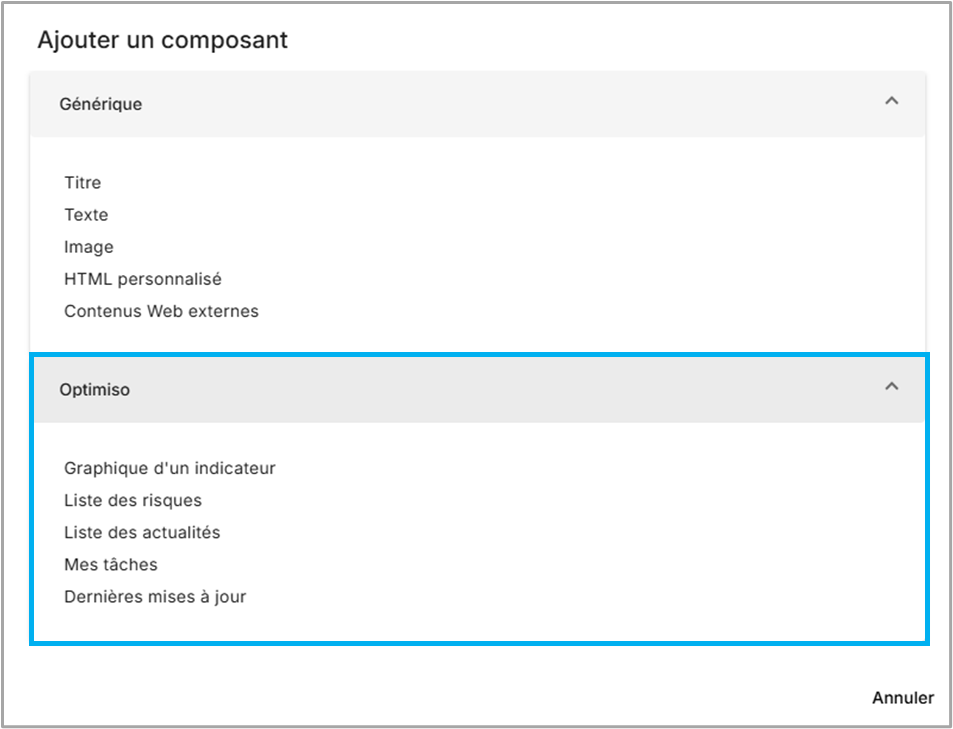The width and height of the screenshot is (953, 729).
Task: Add Dernières mises à jour component
Action: 155,597
